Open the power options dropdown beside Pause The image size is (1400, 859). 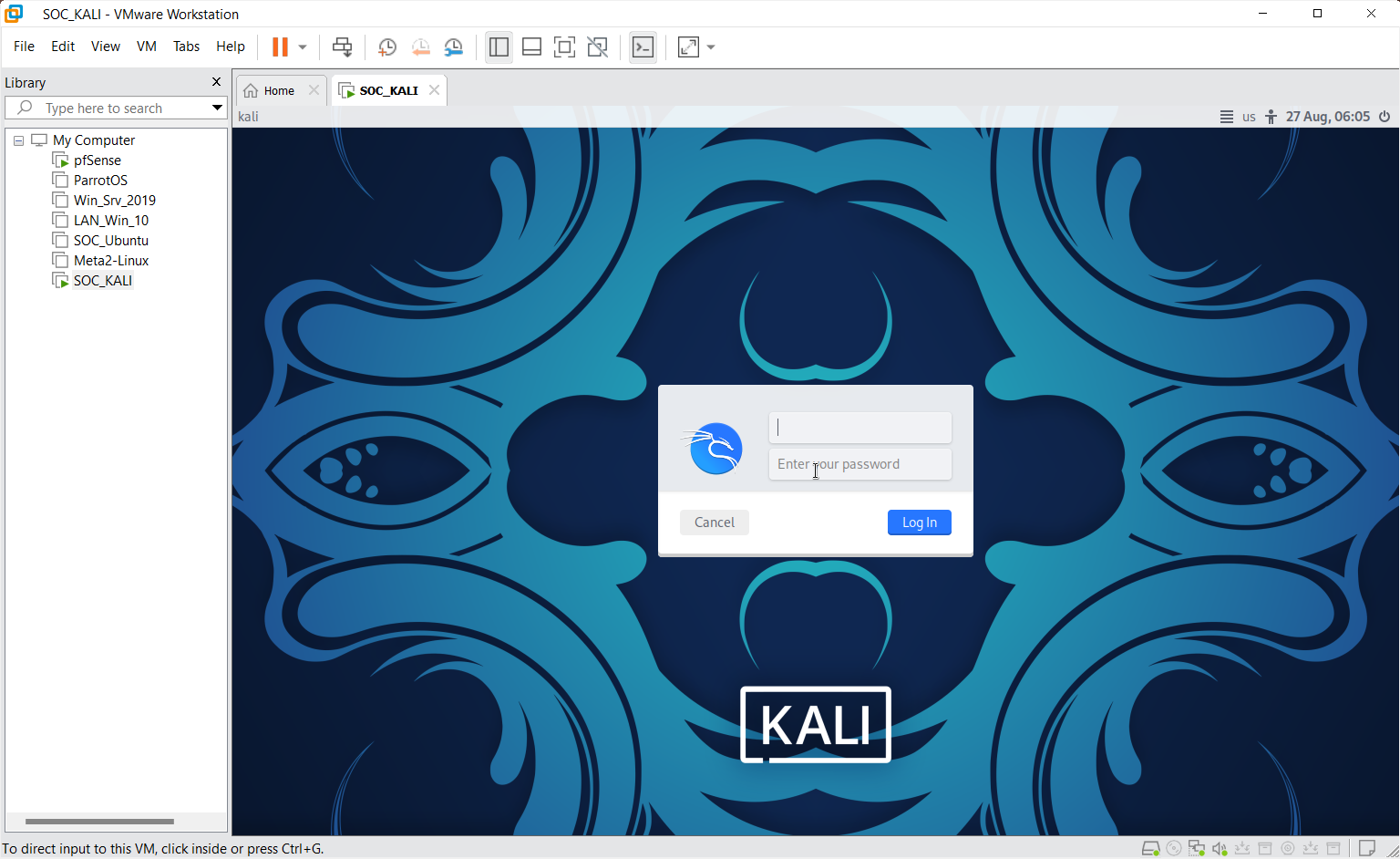pyautogui.click(x=303, y=47)
